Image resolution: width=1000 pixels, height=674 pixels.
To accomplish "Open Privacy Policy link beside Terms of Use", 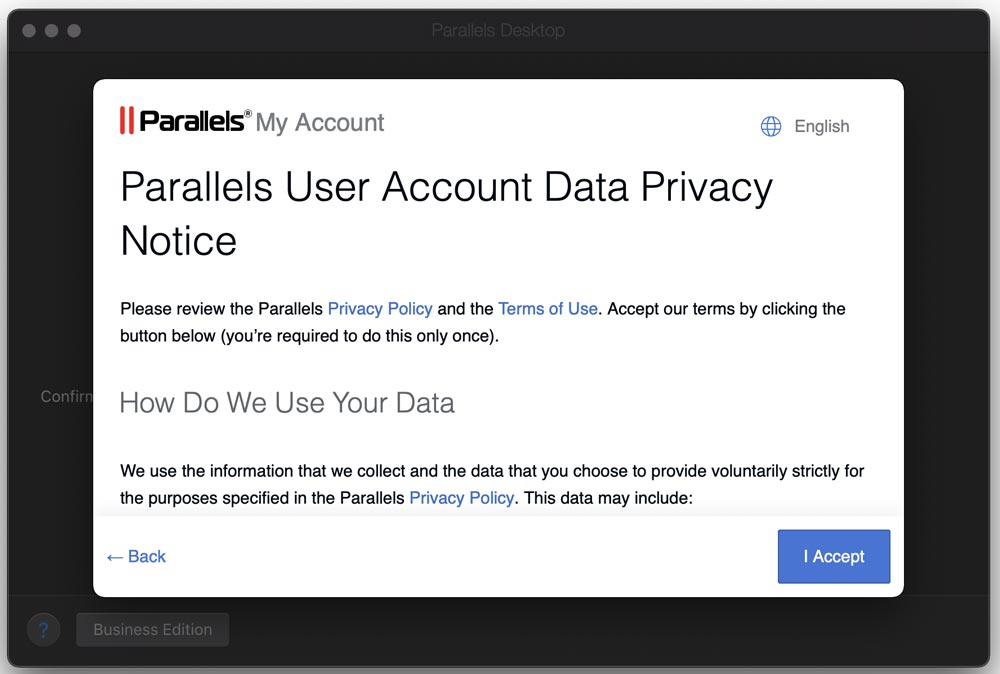I will click(x=380, y=309).
